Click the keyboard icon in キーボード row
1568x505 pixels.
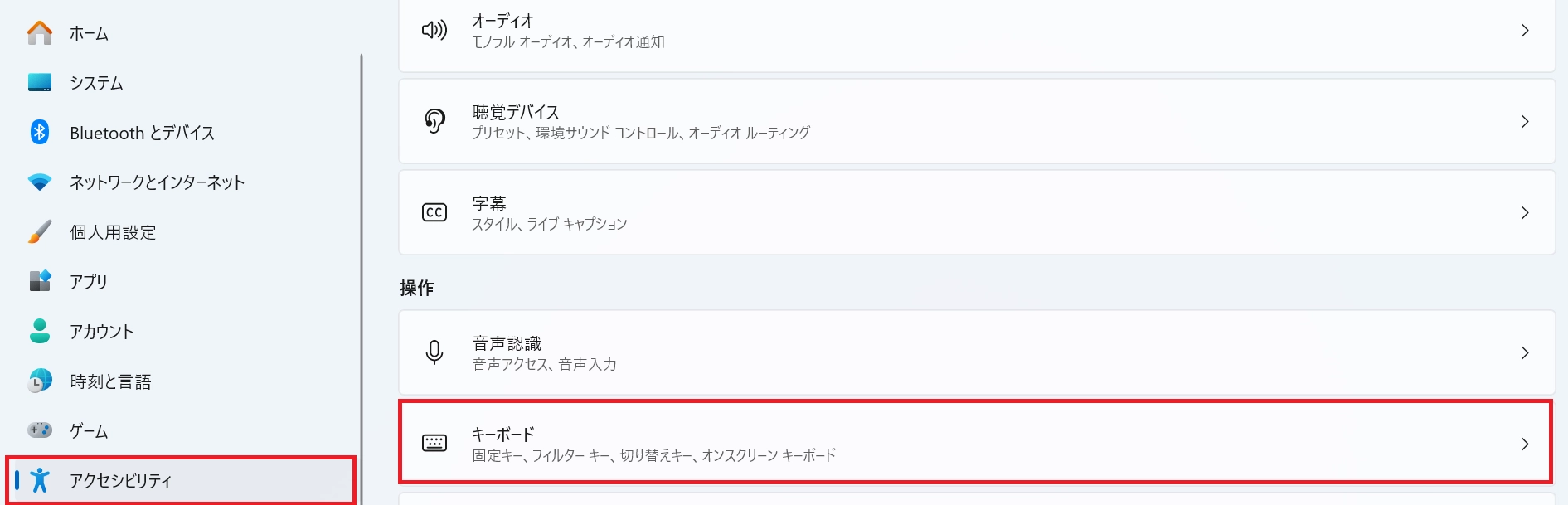pyautogui.click(x=434, y=444)
